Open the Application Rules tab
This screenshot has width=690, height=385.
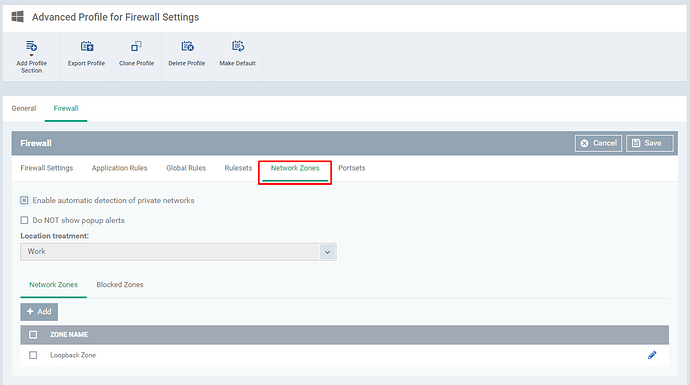(119, 168)
